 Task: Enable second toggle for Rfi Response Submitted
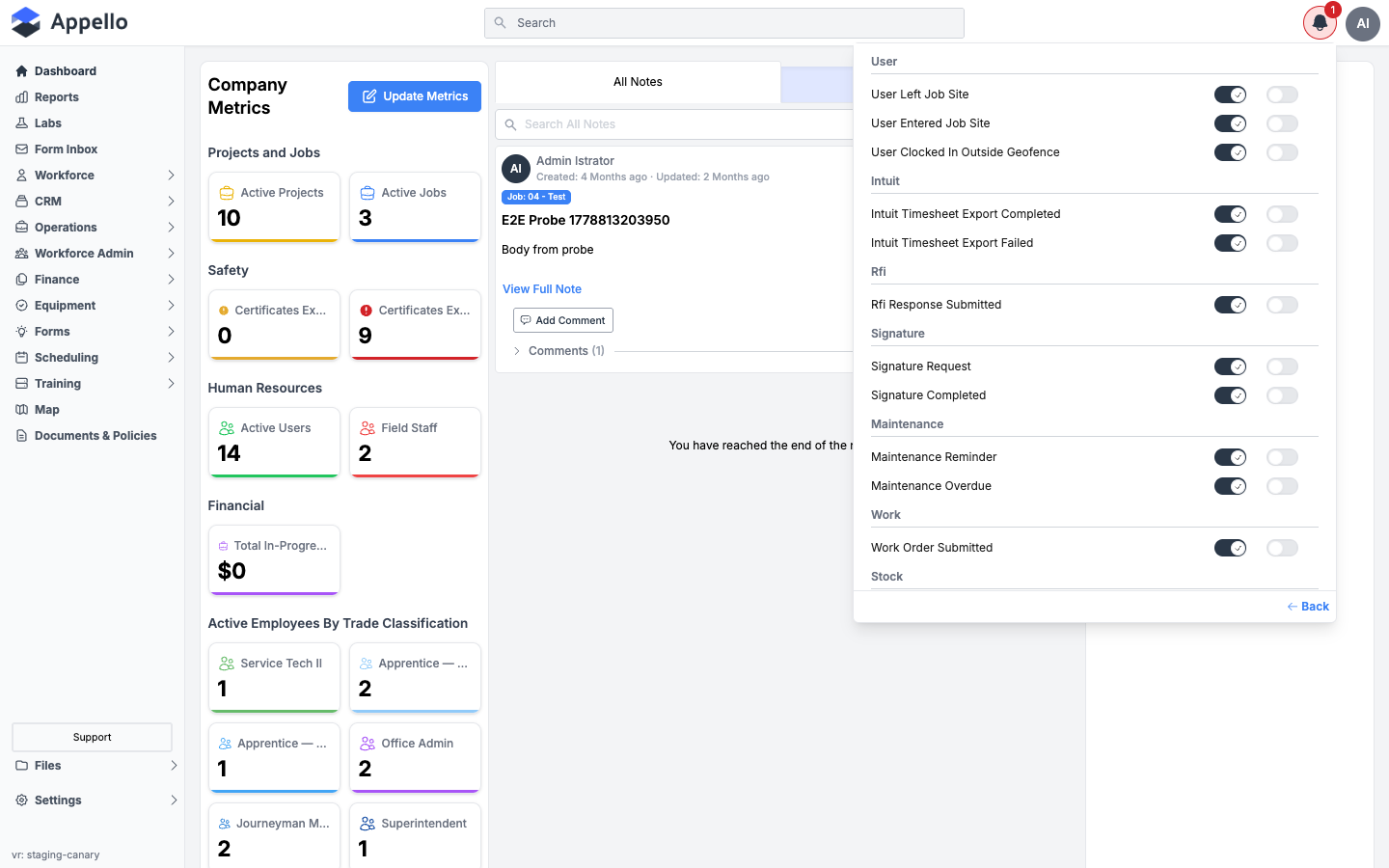point(1283,305)
